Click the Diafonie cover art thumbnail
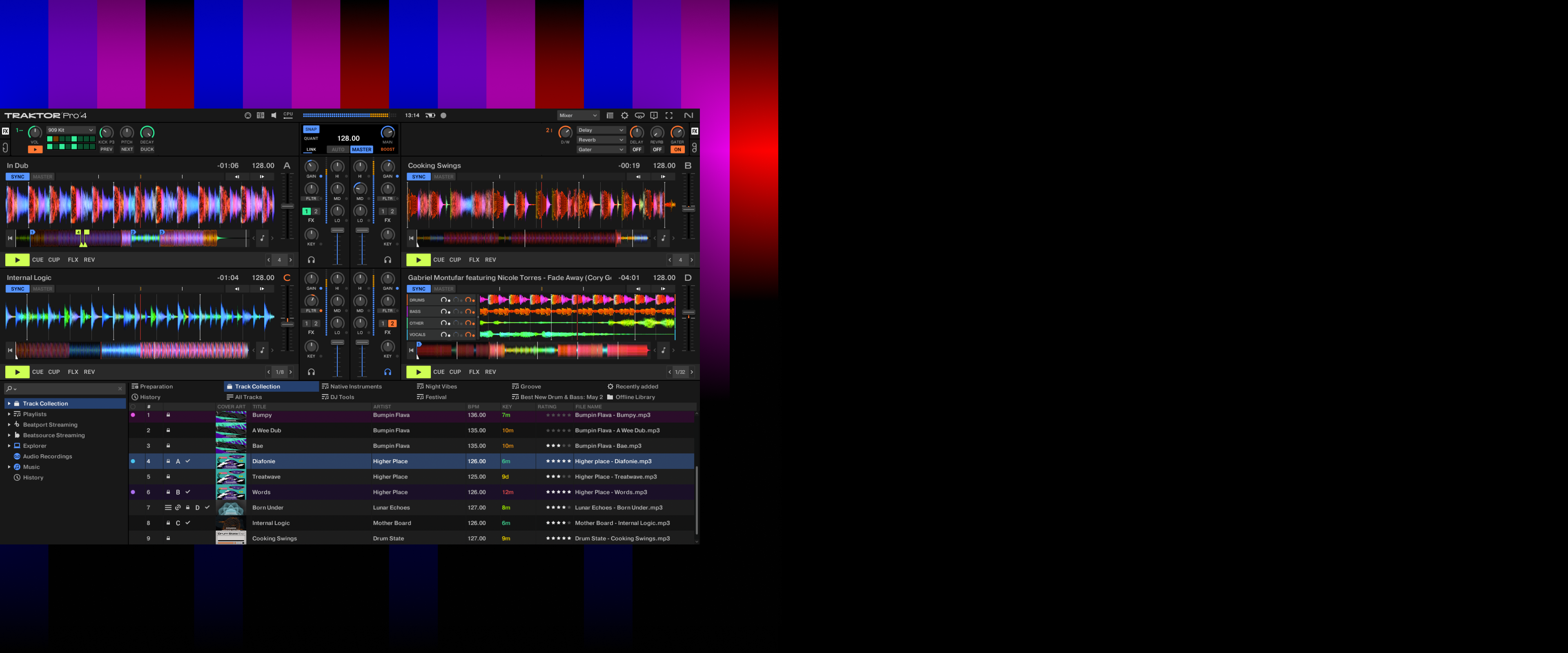The height and width of the screenshot is (653, 1568). click(231, 461)
